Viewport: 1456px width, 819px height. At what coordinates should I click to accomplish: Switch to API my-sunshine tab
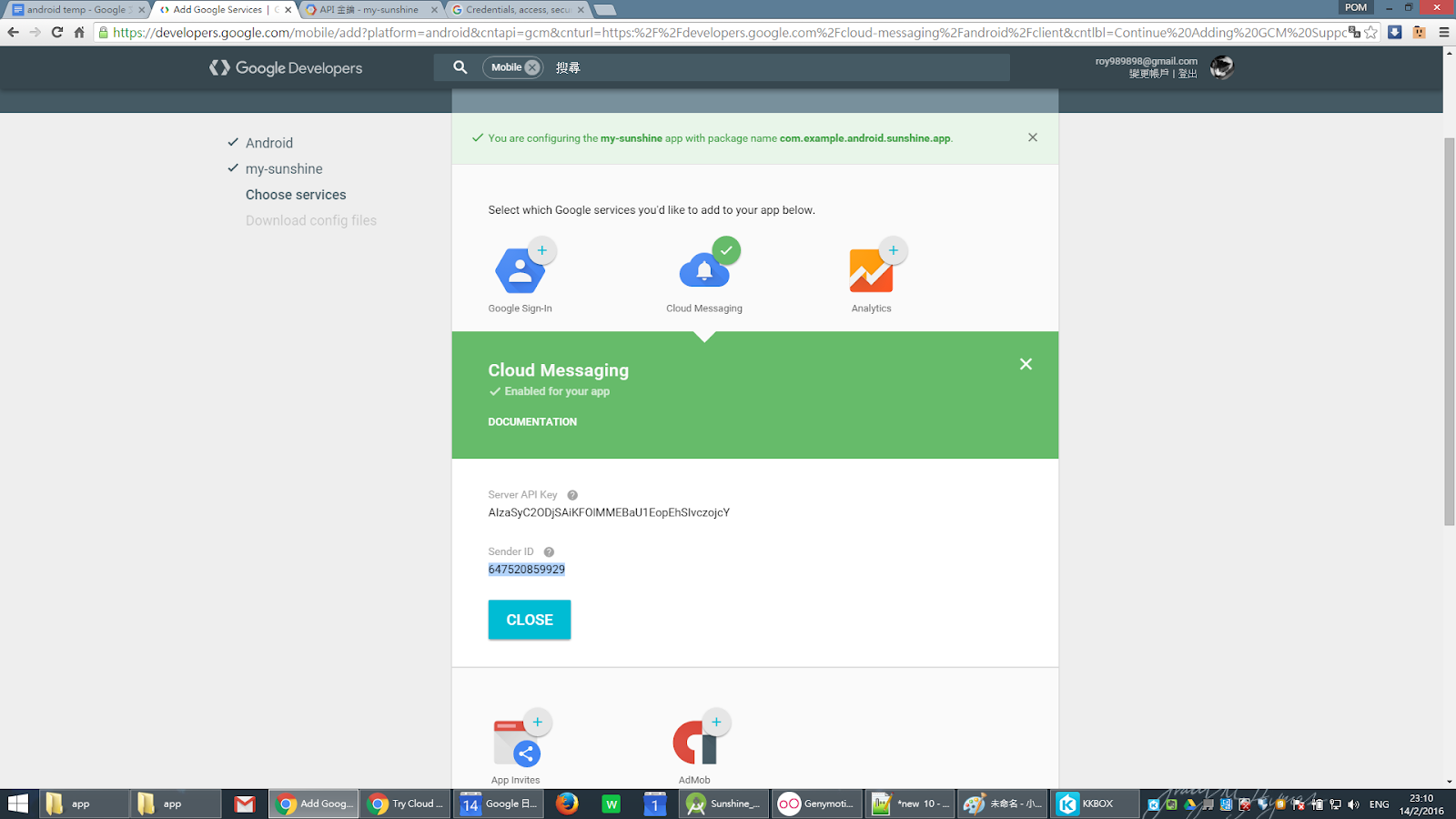369,10
